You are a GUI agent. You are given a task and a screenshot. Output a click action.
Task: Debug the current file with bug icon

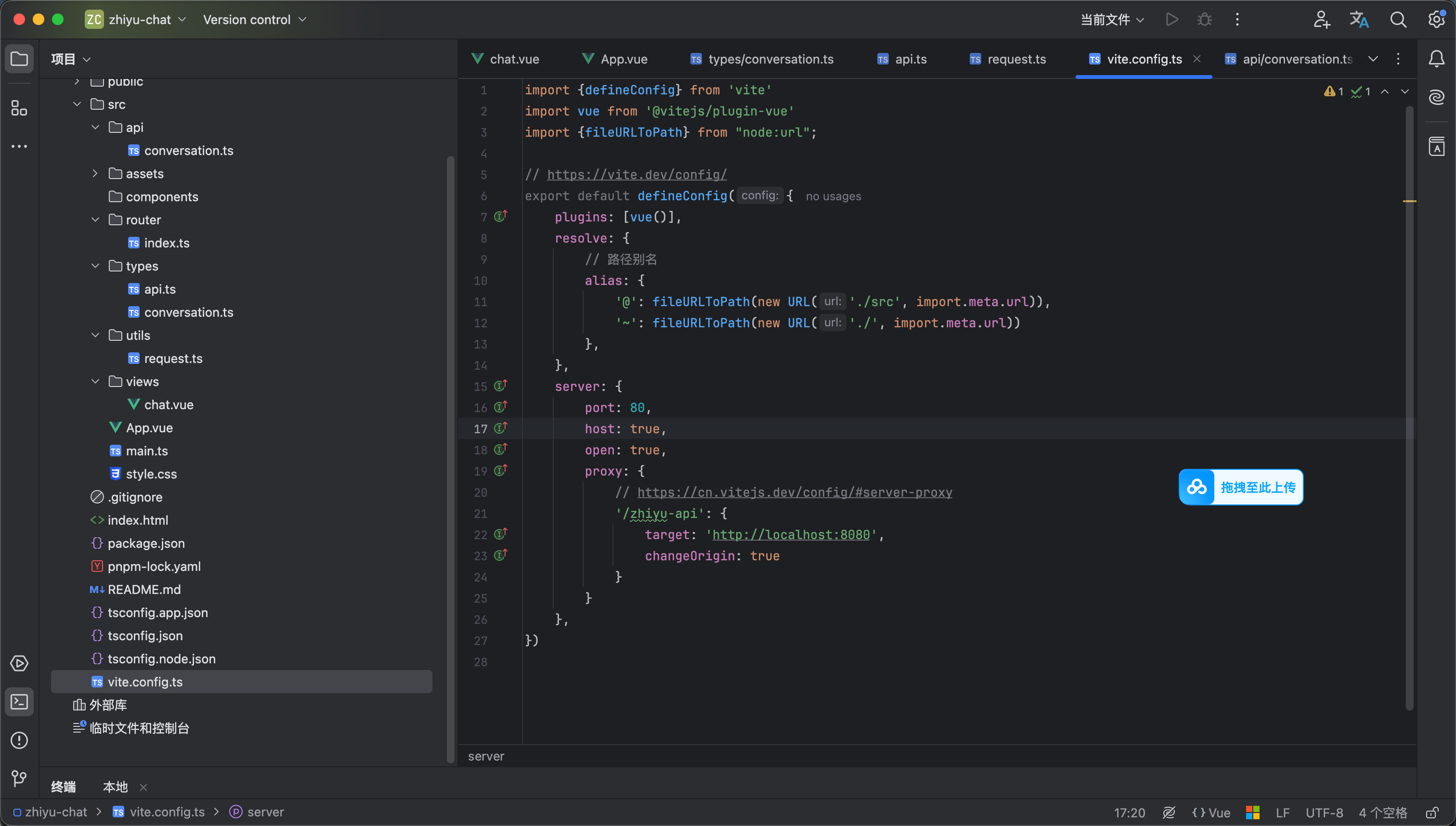[1204, 20]
